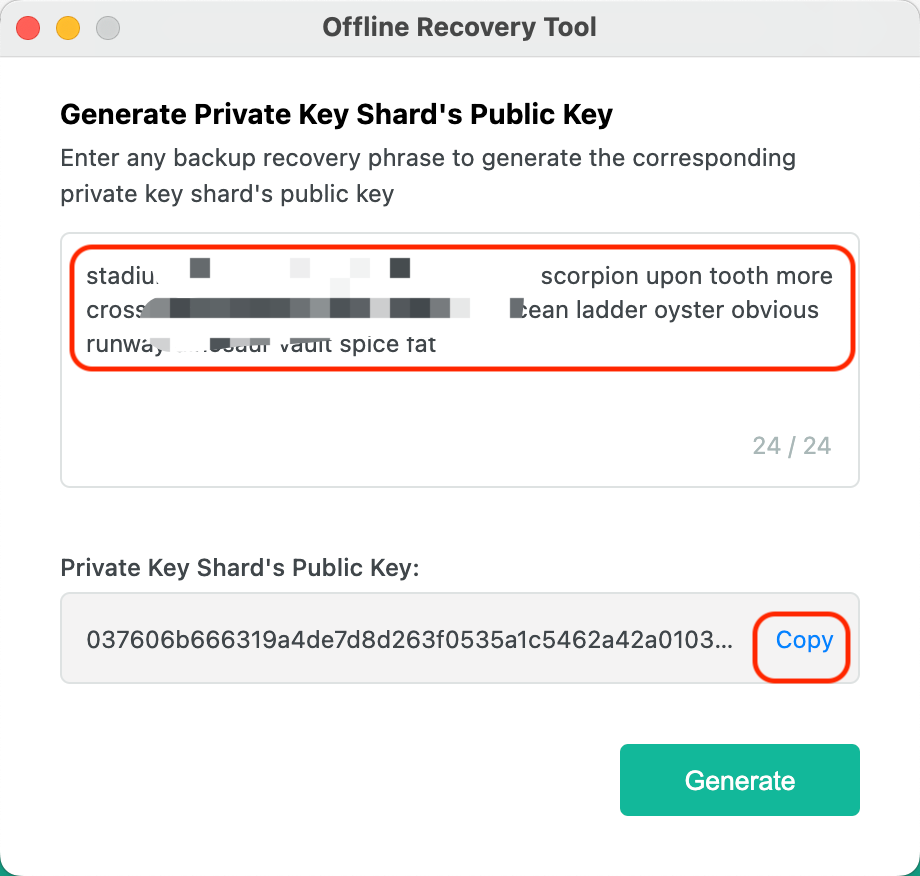Click the 24 / 24 word counter
The image size is (920, 876).
pyautogui.click(x=791, y=446)
